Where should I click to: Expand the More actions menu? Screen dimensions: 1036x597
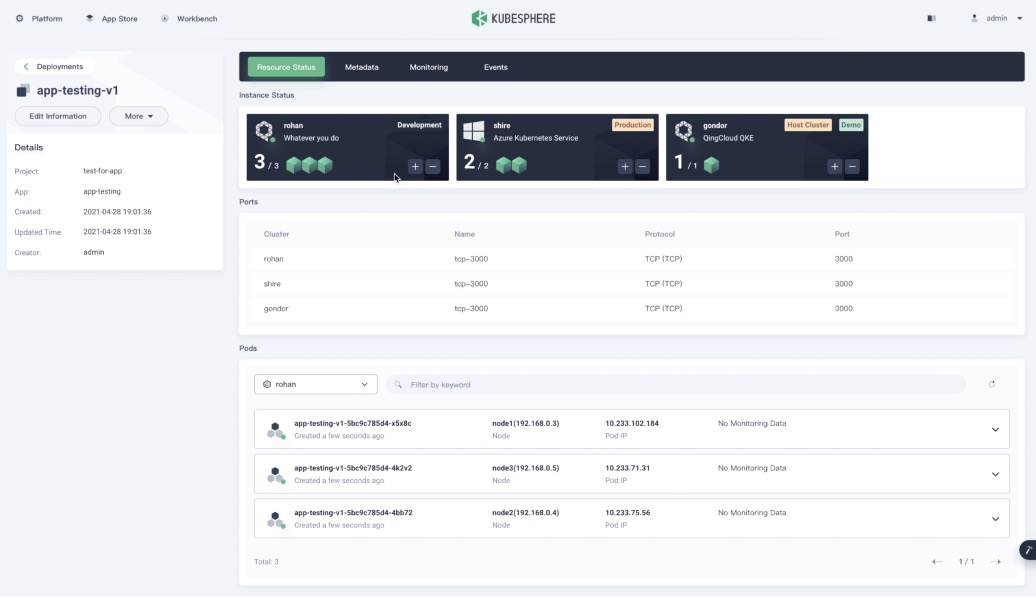(137, 115)
